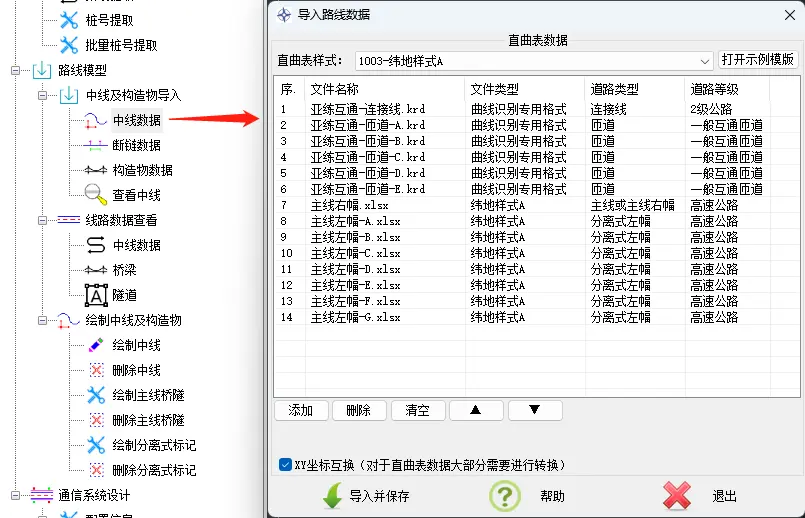
Task: Select the 绘制中线 pencil icon
Action: [95, 345]
